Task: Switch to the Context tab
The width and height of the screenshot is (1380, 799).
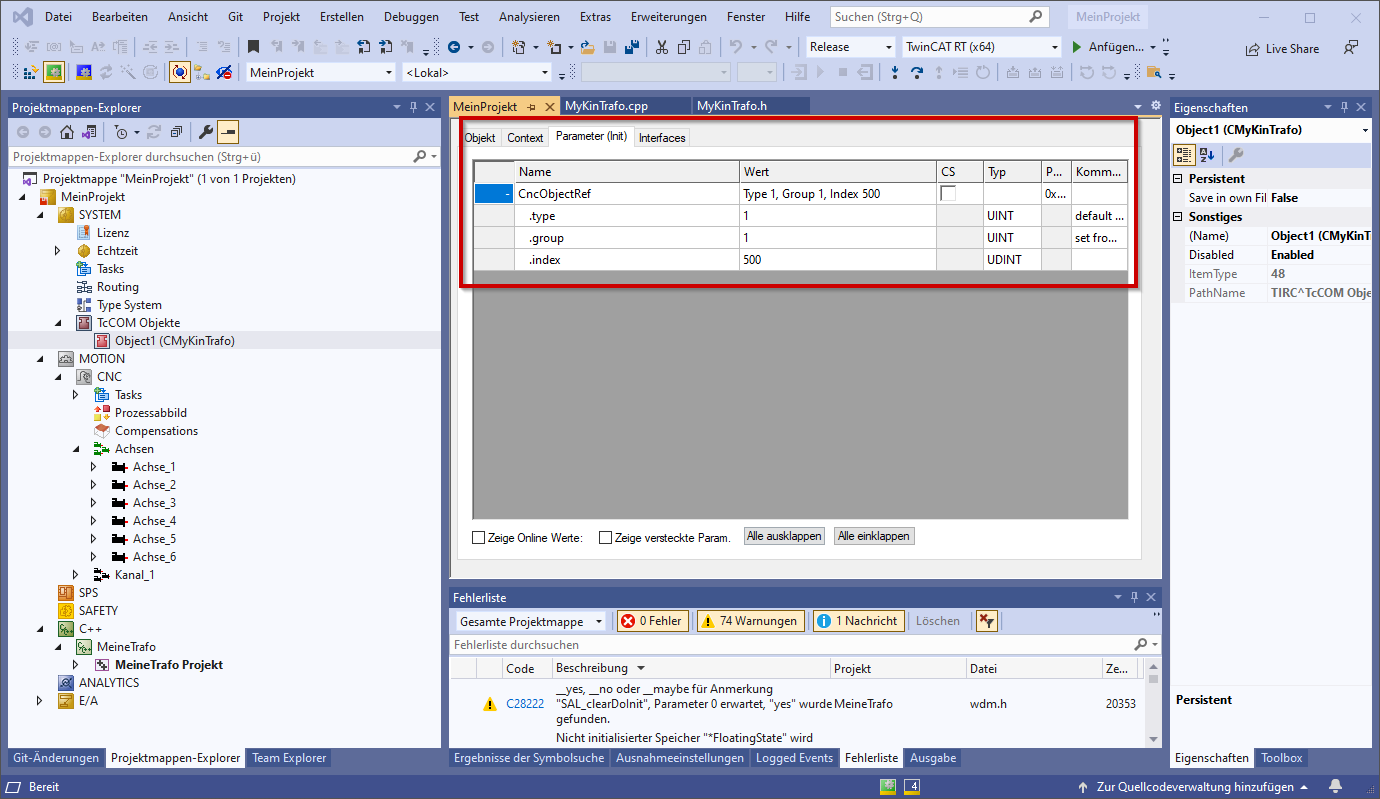Action: click(x=525, y=138)
